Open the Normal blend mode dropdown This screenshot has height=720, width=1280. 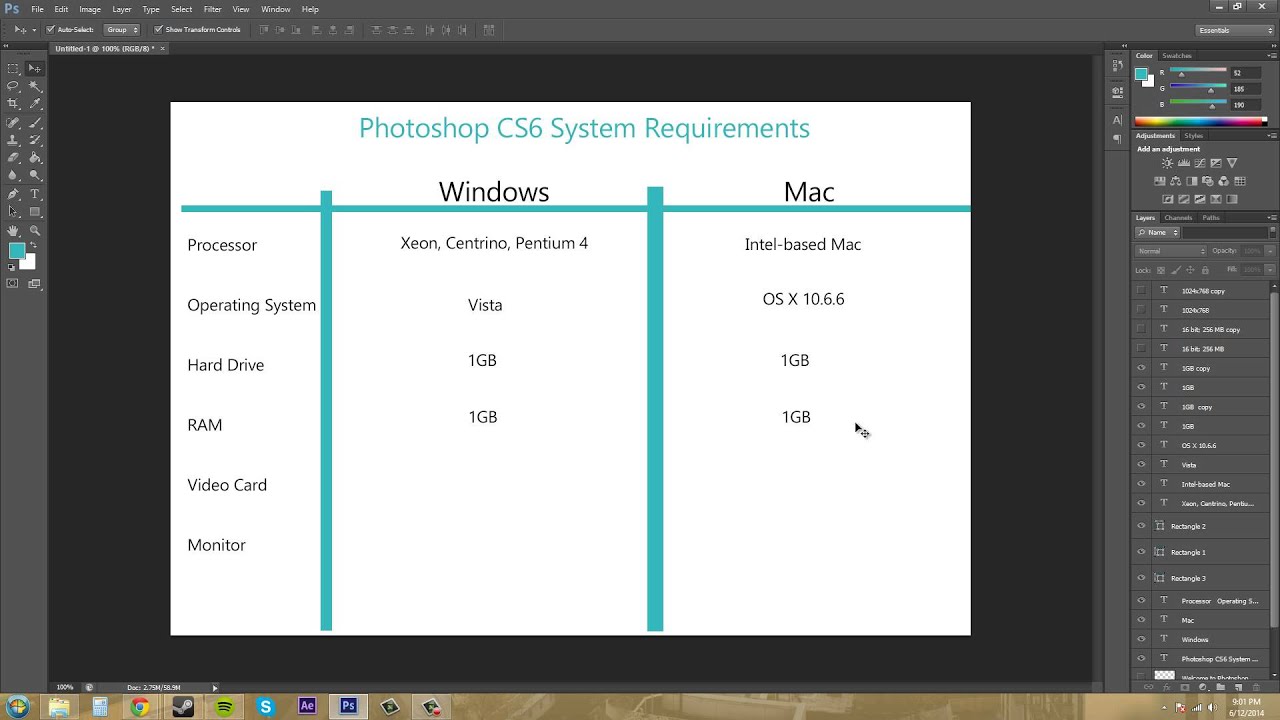pyautogui.click(x=1170, y=251)
